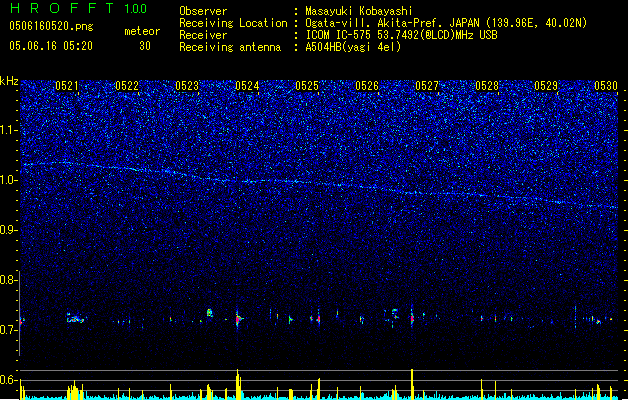Click the 0530 time marker
Screen dimensions: 629x400
[x=606, y=86]
